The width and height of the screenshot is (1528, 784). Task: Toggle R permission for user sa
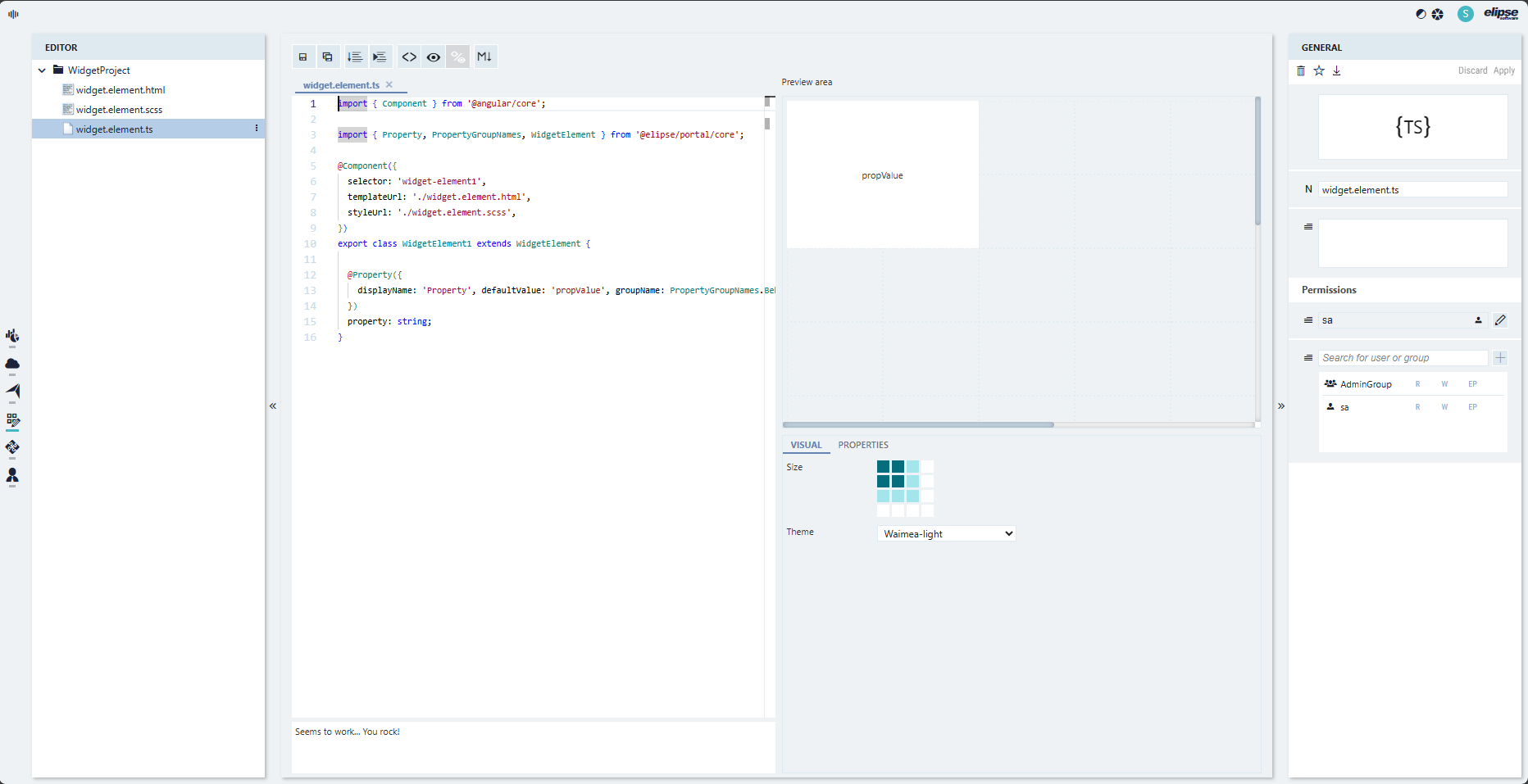(1417, 407)
